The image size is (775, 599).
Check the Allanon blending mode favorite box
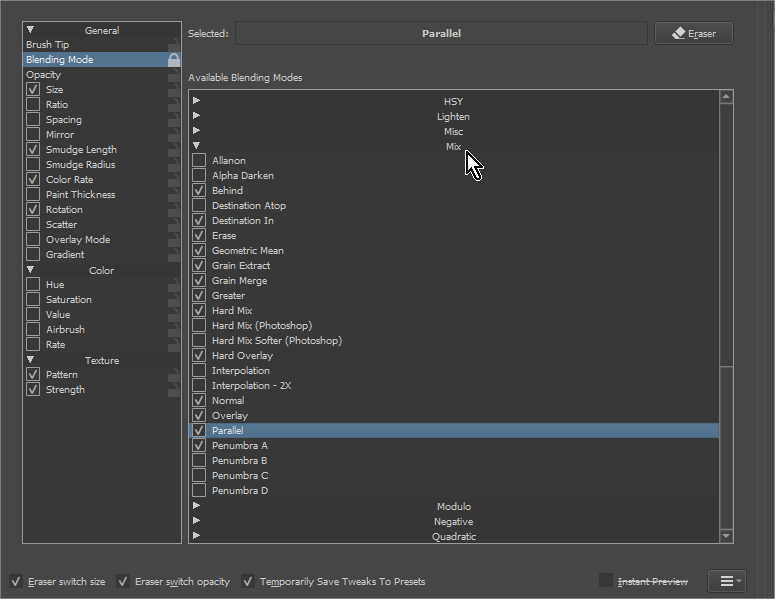(199, 160)
